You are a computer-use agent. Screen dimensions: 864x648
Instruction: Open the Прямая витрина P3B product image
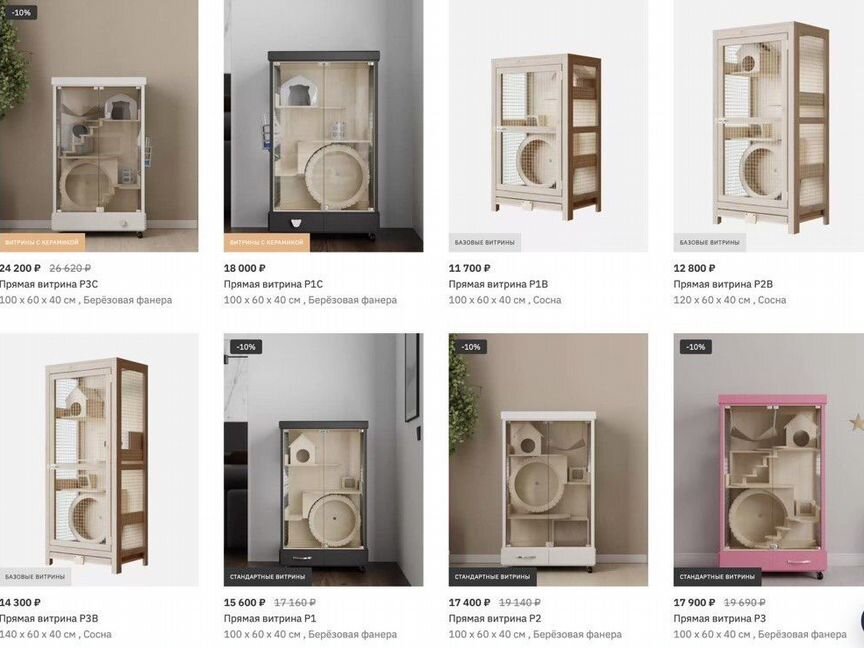tap(99, 460)
